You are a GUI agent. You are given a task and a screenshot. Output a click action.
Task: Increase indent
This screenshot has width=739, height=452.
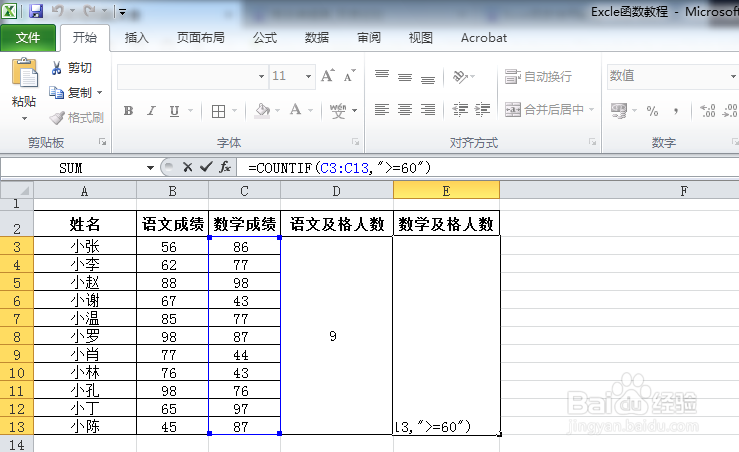point(482,110)
